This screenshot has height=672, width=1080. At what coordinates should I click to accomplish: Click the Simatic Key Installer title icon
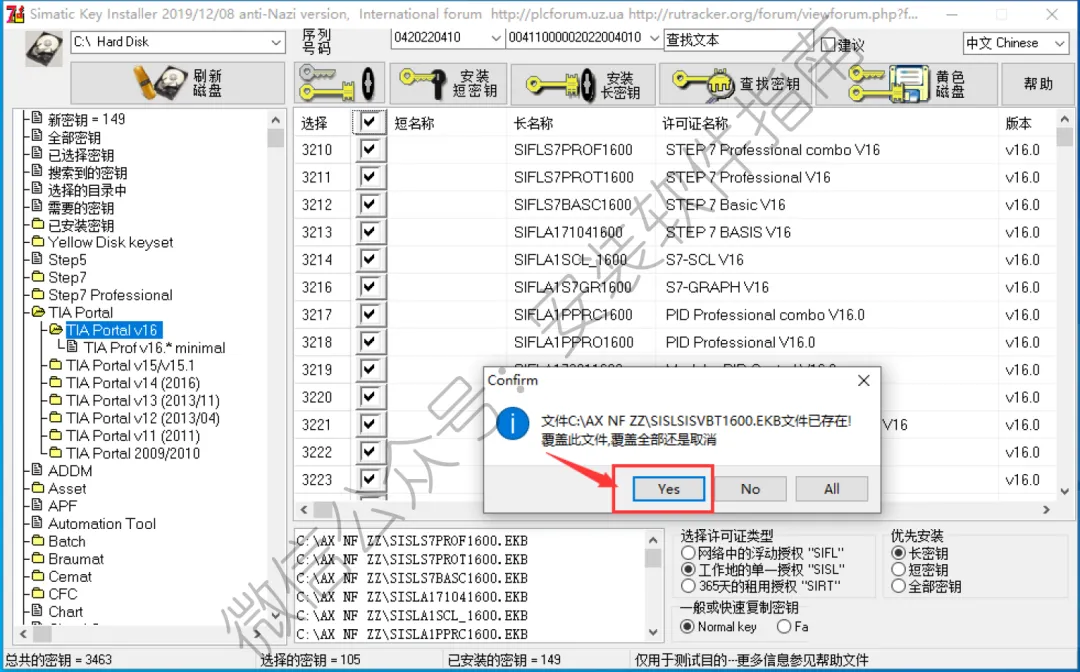tap(14, 14)
